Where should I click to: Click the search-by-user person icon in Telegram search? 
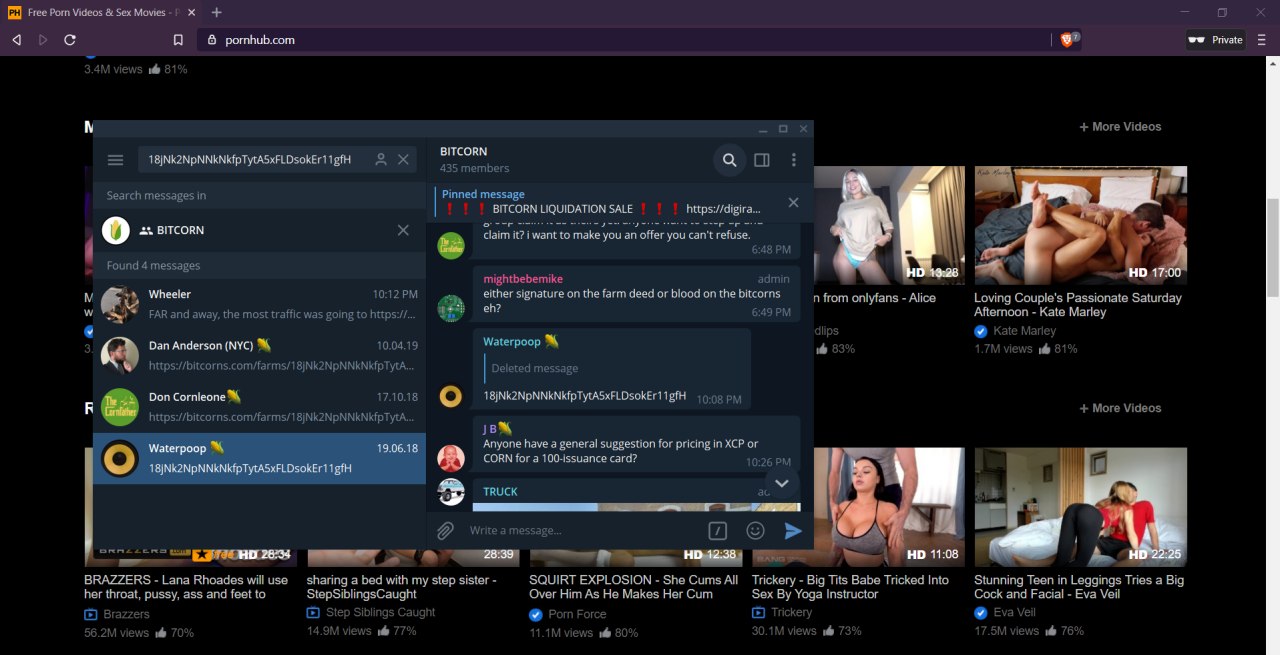[381, 160]
